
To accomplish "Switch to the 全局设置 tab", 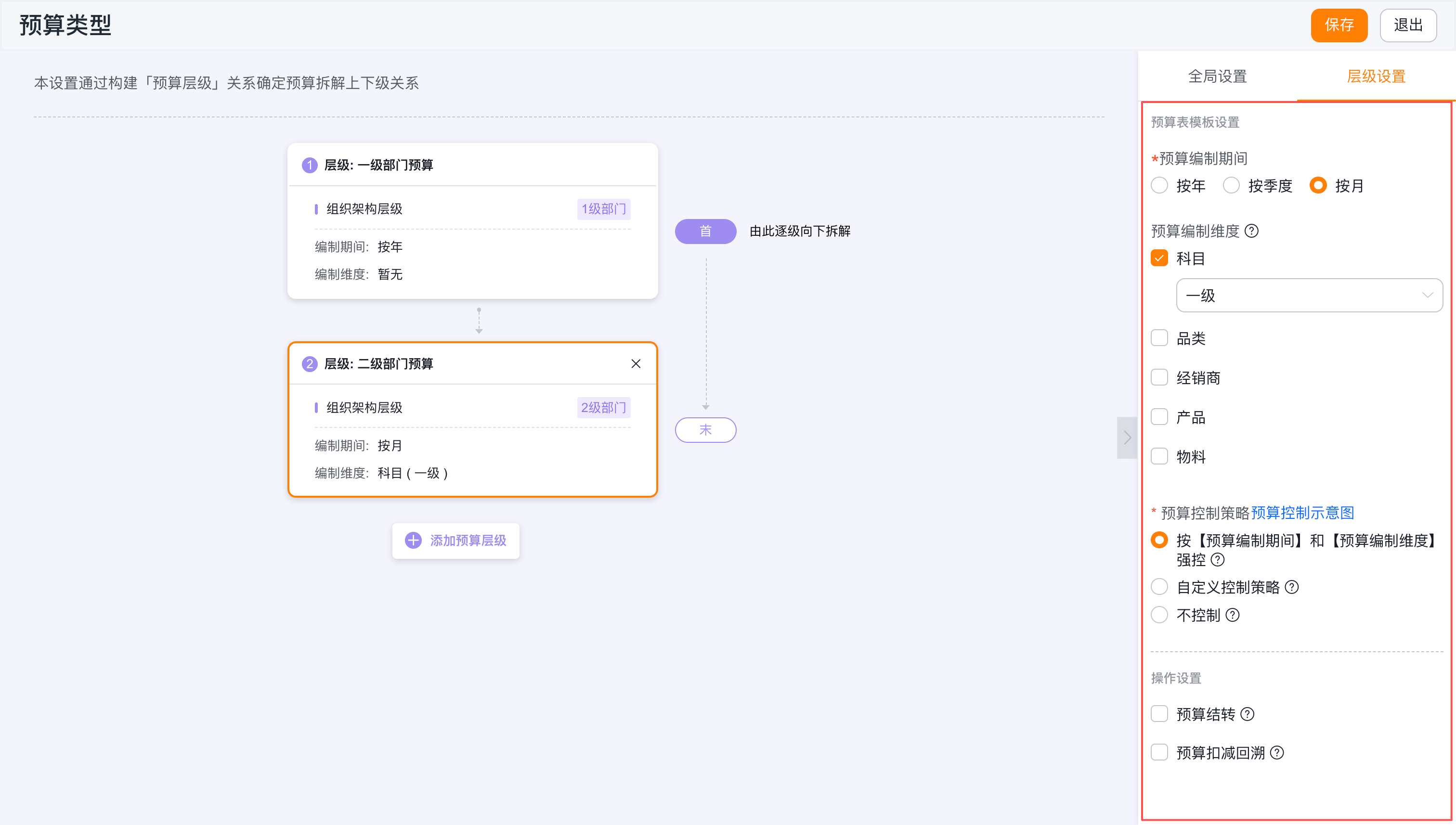I will tap(1217, 77).
